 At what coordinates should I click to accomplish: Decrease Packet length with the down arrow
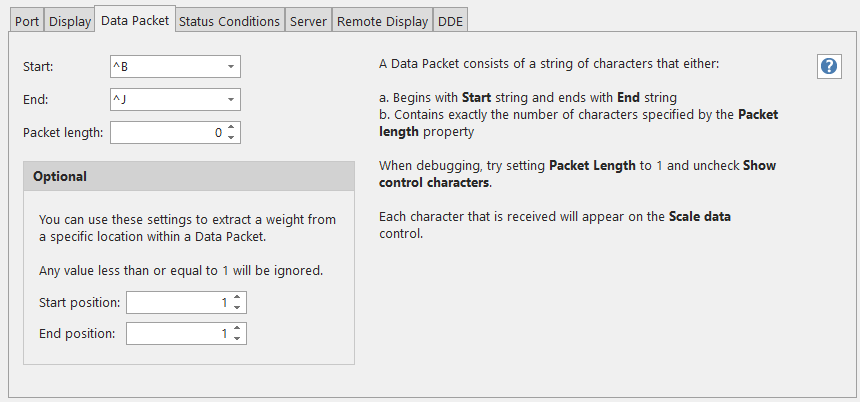click(x=231, y=137)
